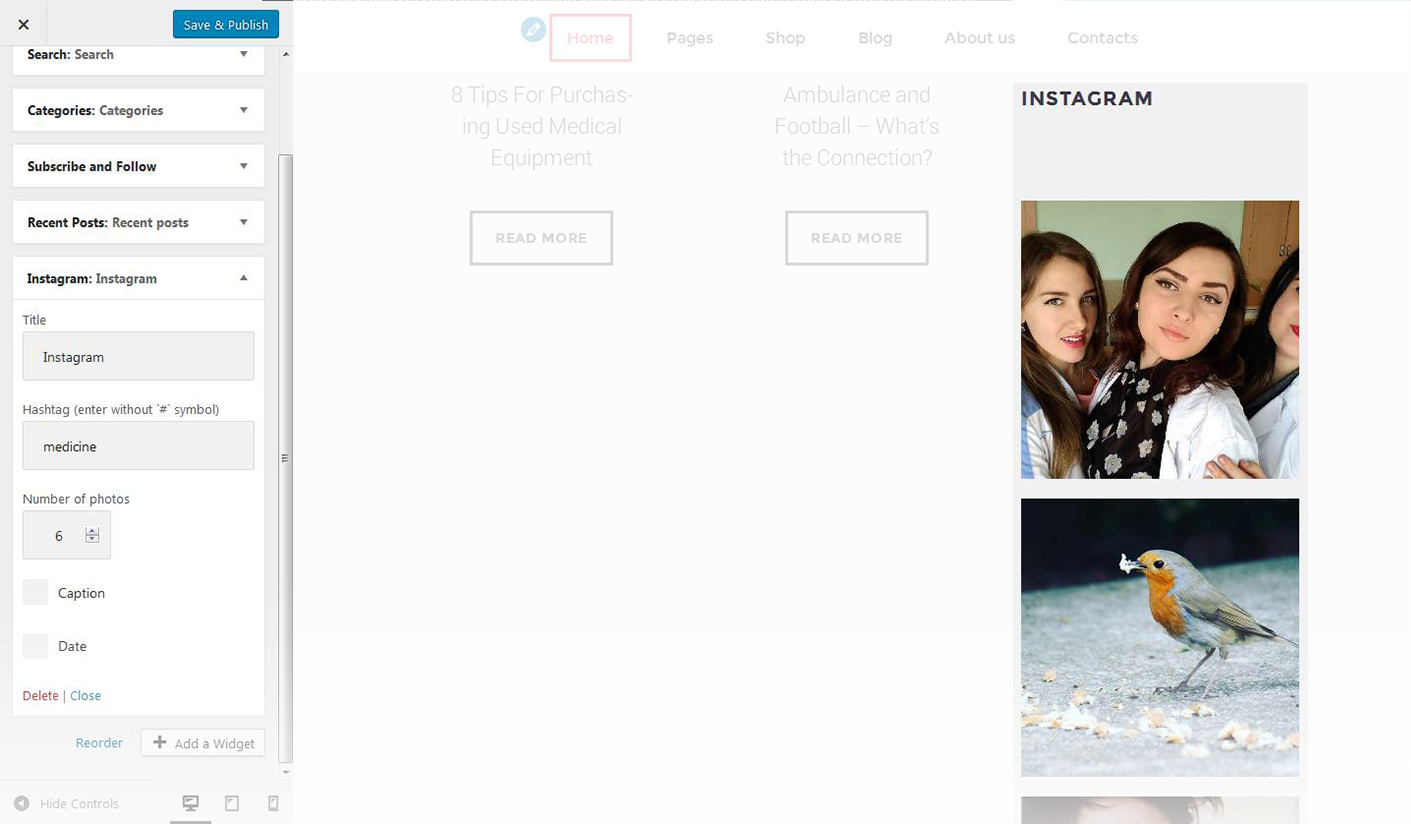Expand the Categories widget panel
1411x824 pixels.
point(244,110)
